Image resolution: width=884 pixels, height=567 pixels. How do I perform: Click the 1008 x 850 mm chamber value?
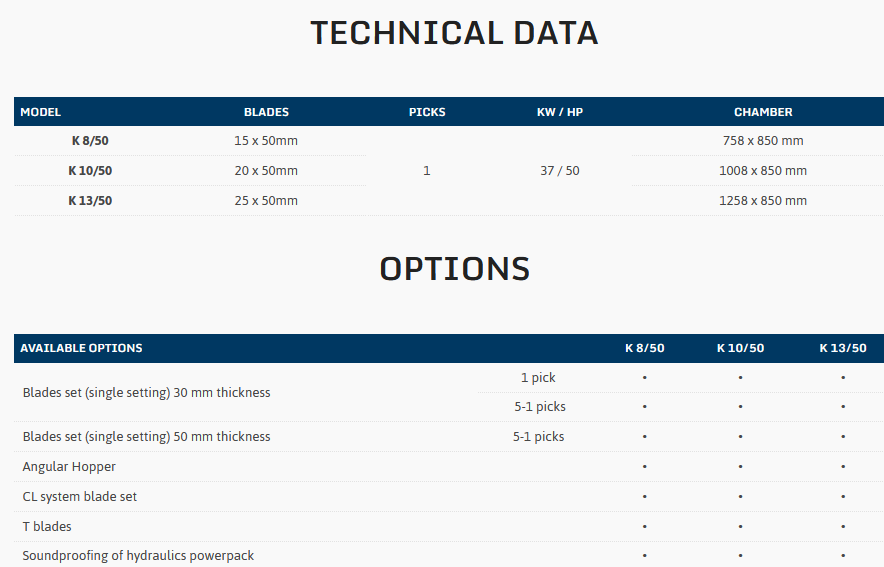[x=763, y=171]
